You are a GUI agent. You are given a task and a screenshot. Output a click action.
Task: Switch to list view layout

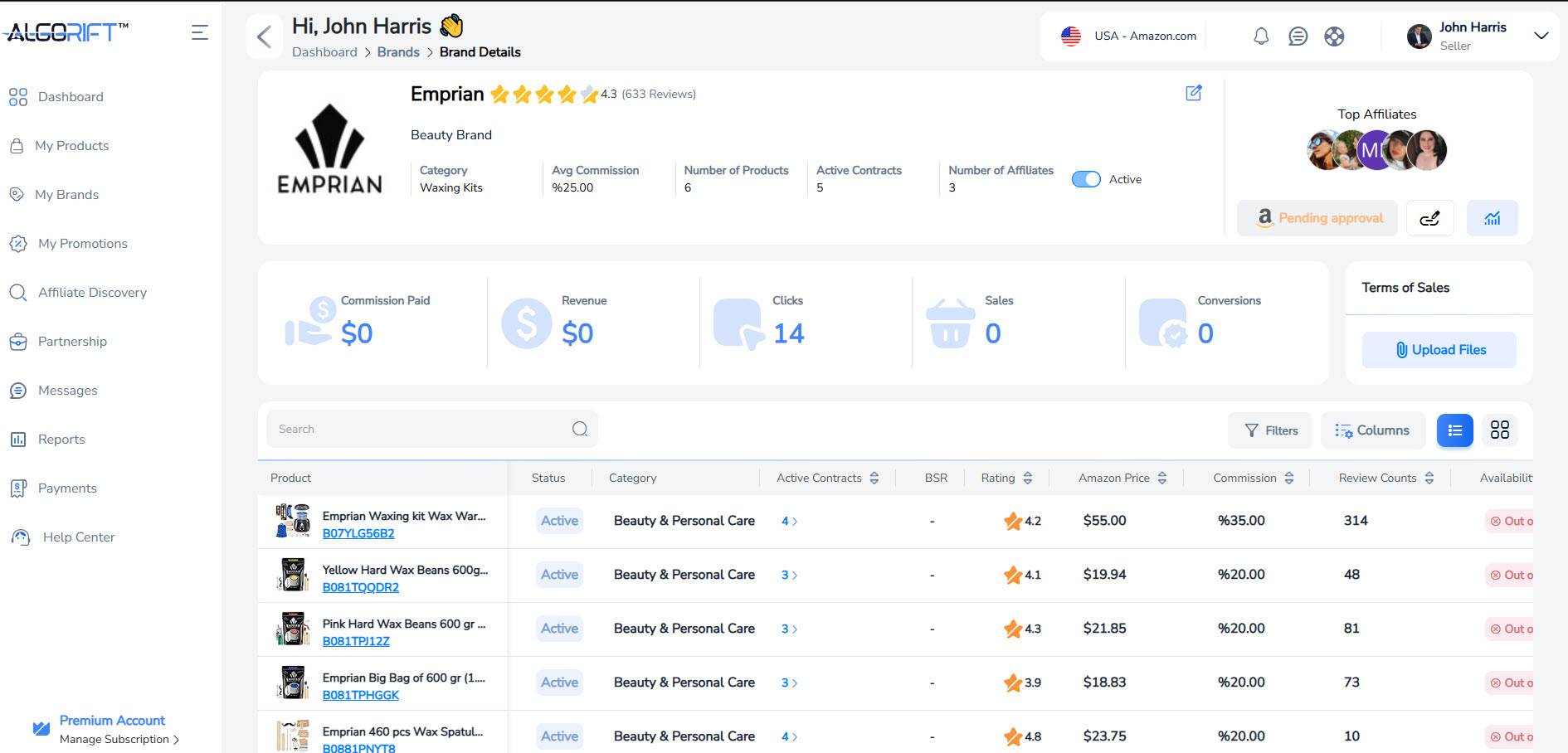[1454, 430]
